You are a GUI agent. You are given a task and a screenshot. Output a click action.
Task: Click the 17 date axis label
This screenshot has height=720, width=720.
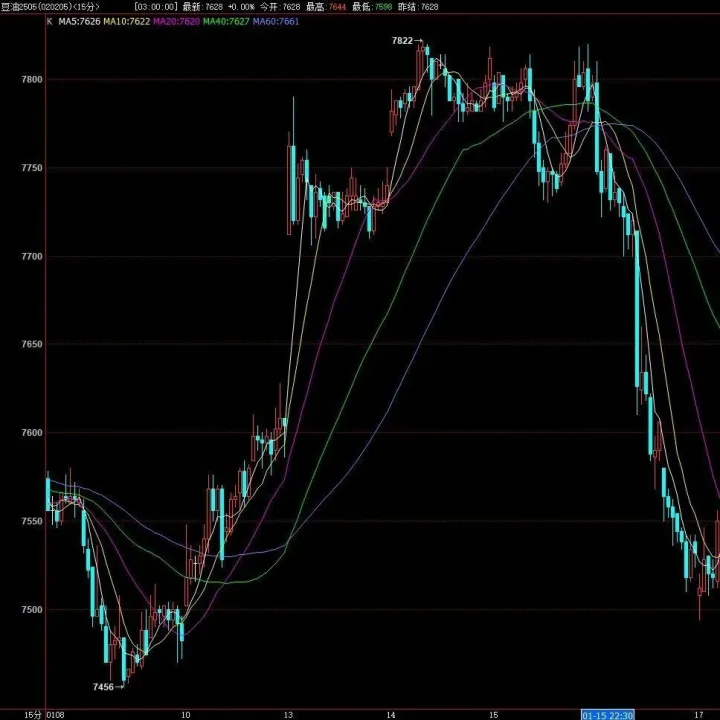pyautogui.click(x=699, y=715)
